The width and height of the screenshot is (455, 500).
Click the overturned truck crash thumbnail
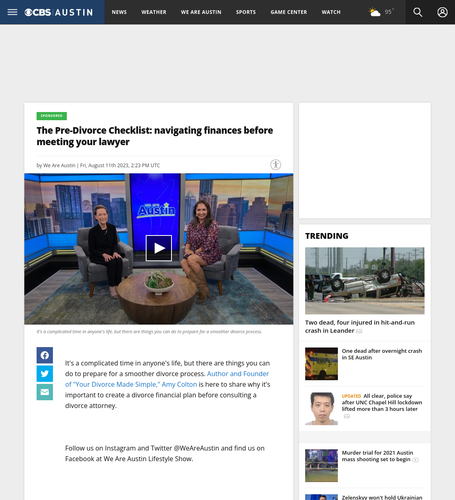365,281
